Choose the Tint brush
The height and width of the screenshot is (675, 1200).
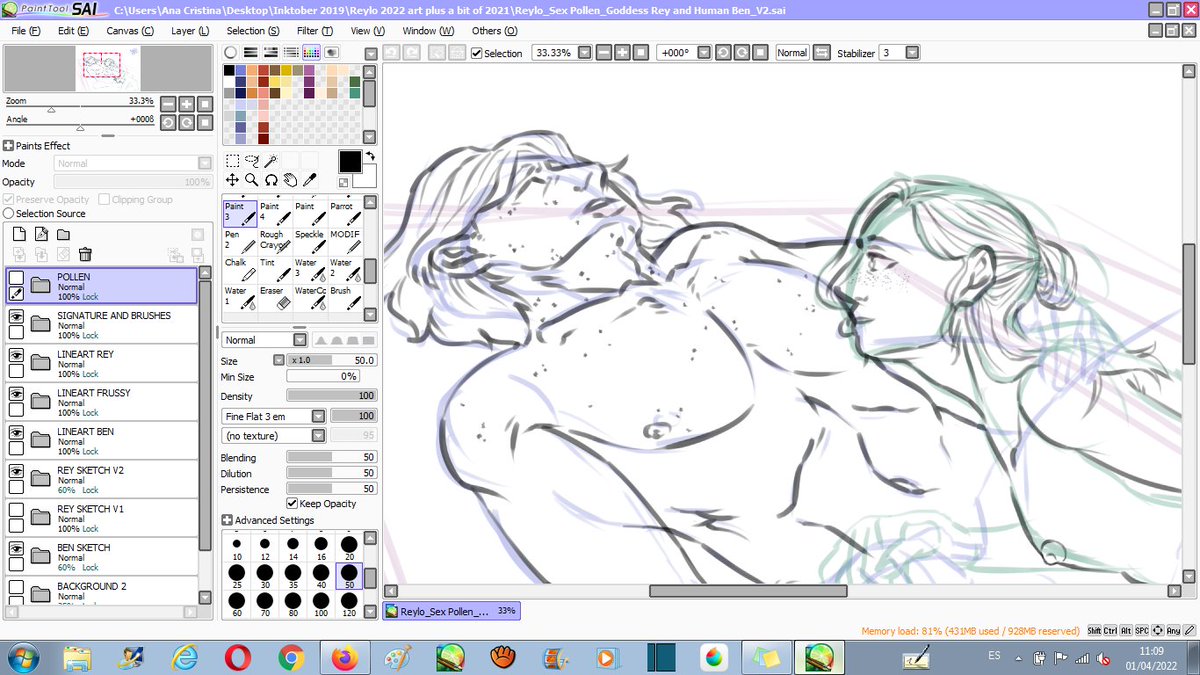(274, 268)
